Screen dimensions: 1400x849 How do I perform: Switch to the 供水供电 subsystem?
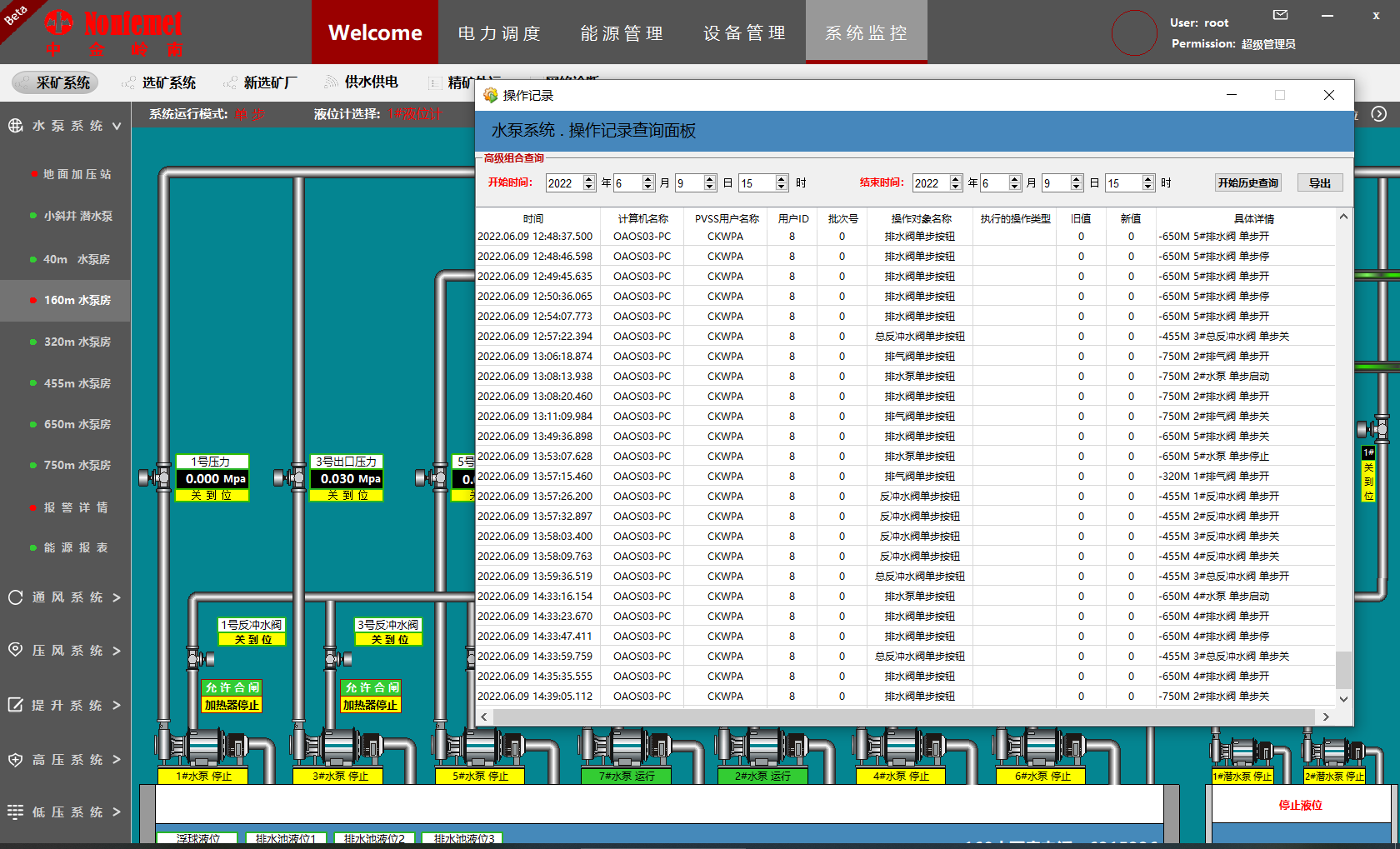coord(361,82)
